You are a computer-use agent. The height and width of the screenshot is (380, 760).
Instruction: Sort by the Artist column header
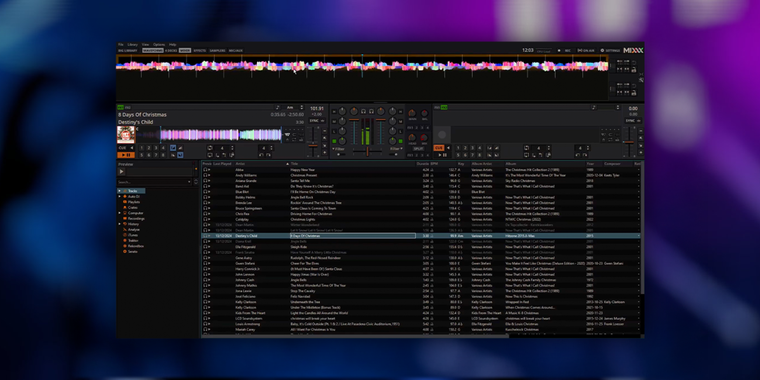[262, 164]
